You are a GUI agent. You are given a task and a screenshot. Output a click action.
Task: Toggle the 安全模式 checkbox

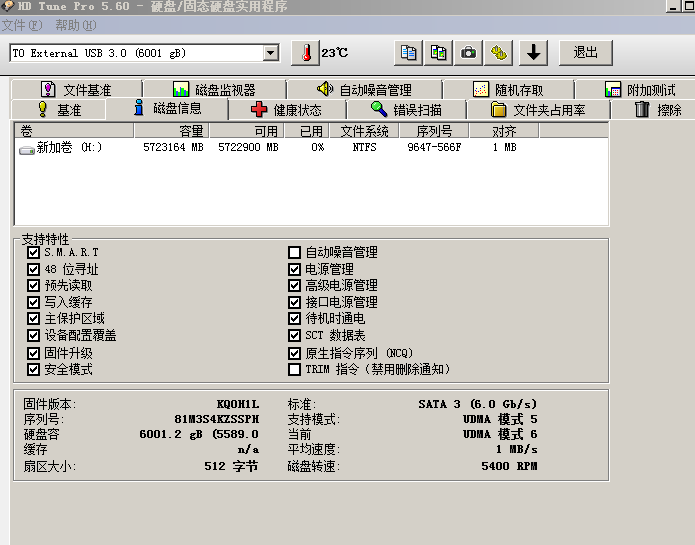point(33,370)
